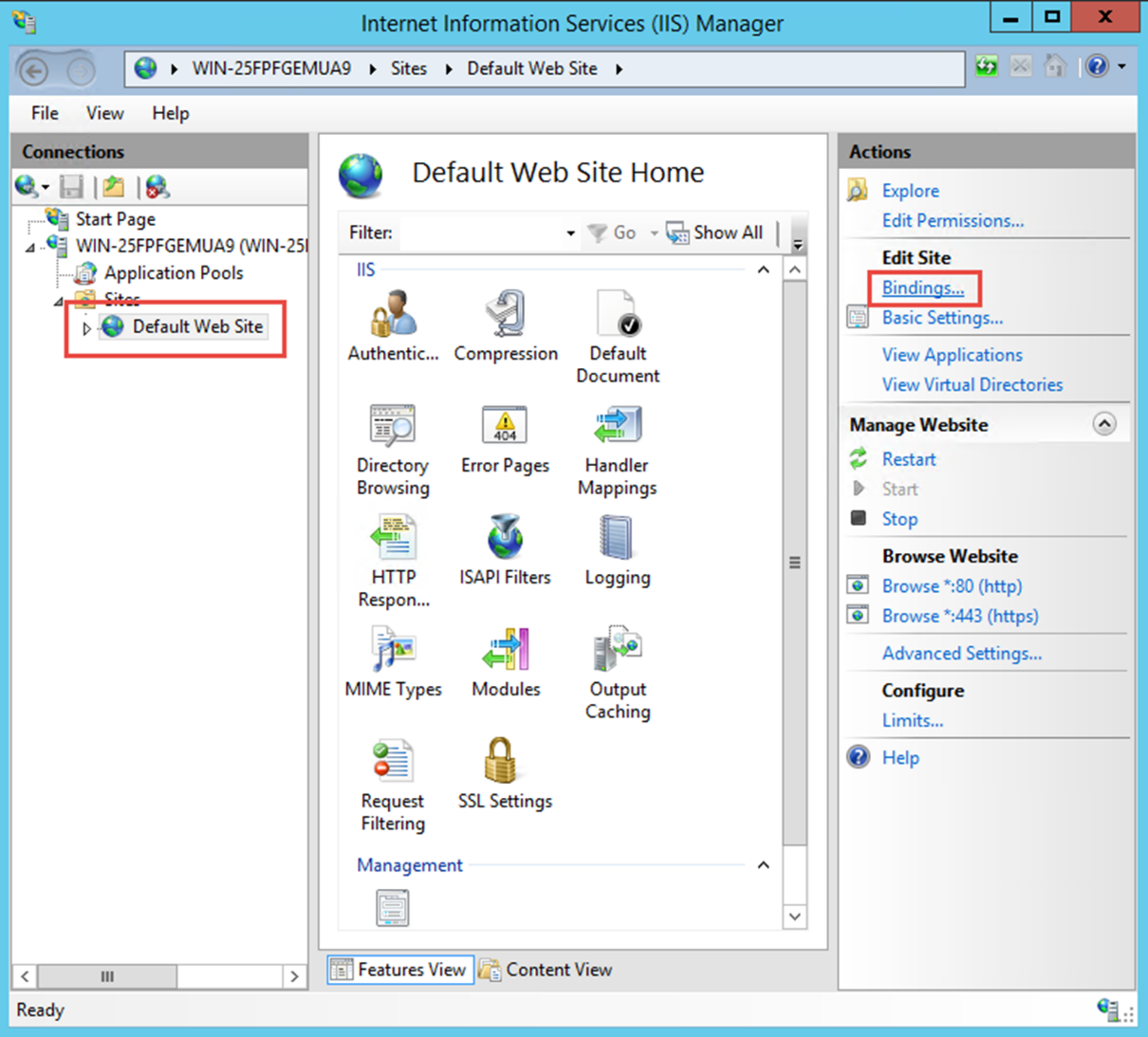This screenshot has height=1037, width=1148.
Task: Click the feature list scroll down arrow
Action: point(795,917)
